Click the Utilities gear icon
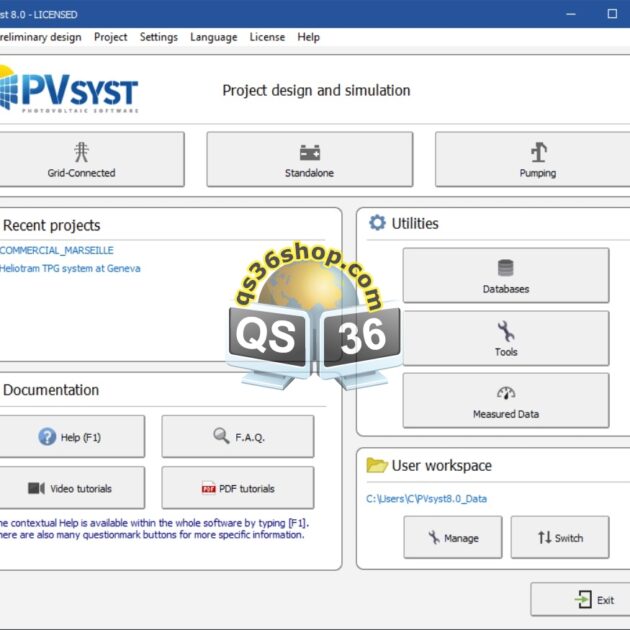Image resolution: width=630 pixels, height=630 pixels. pos(377,223)
